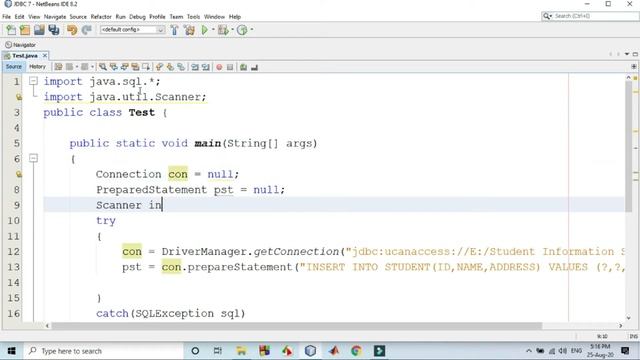The width and height of the screenshot is (640, 360).
Task: Click hint bulb beside Connection con line
Action: 18,174
